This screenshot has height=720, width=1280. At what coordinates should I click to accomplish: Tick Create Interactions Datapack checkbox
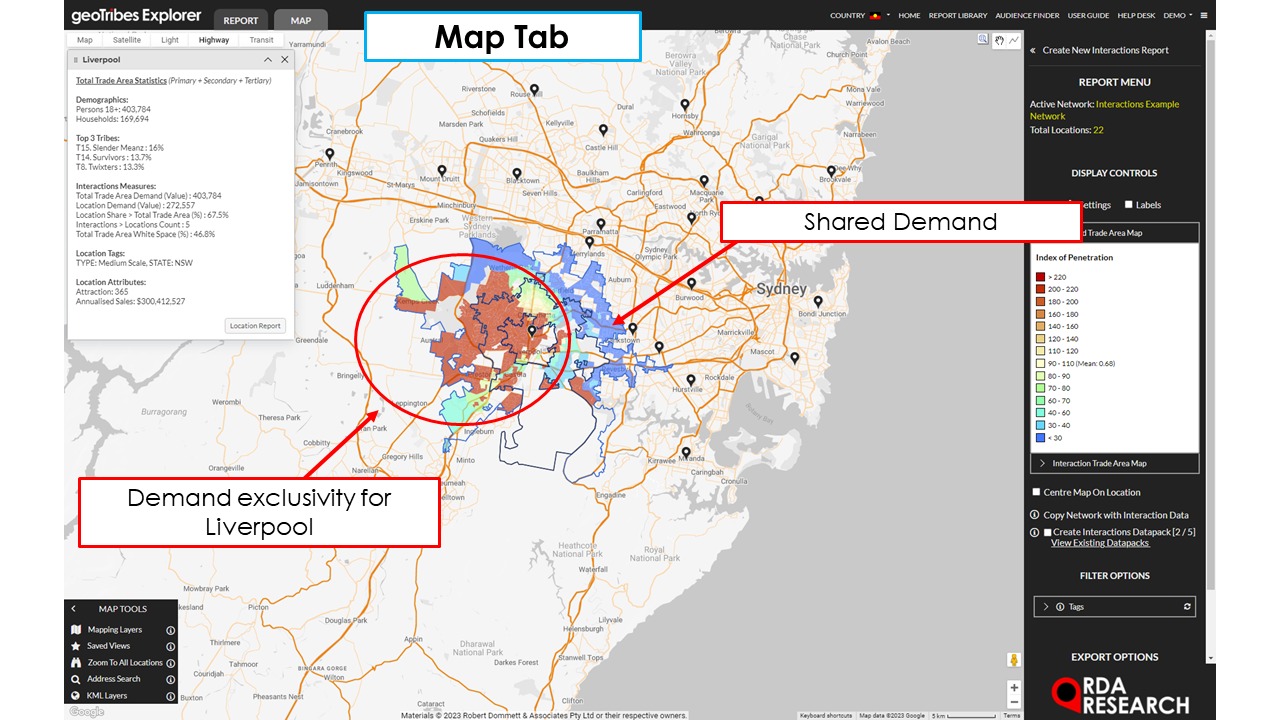pyautogui.click(x=1047, y=532)
